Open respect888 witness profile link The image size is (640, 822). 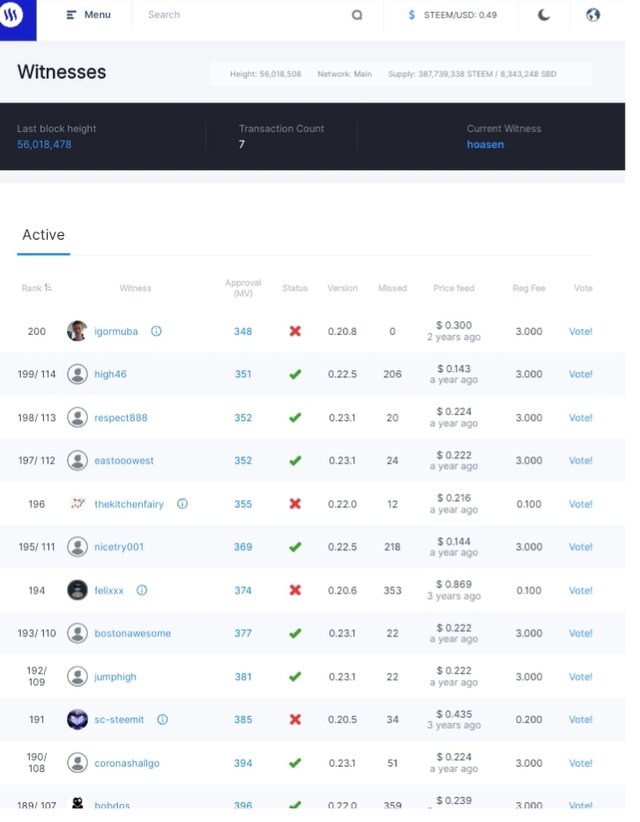(121, 418)
